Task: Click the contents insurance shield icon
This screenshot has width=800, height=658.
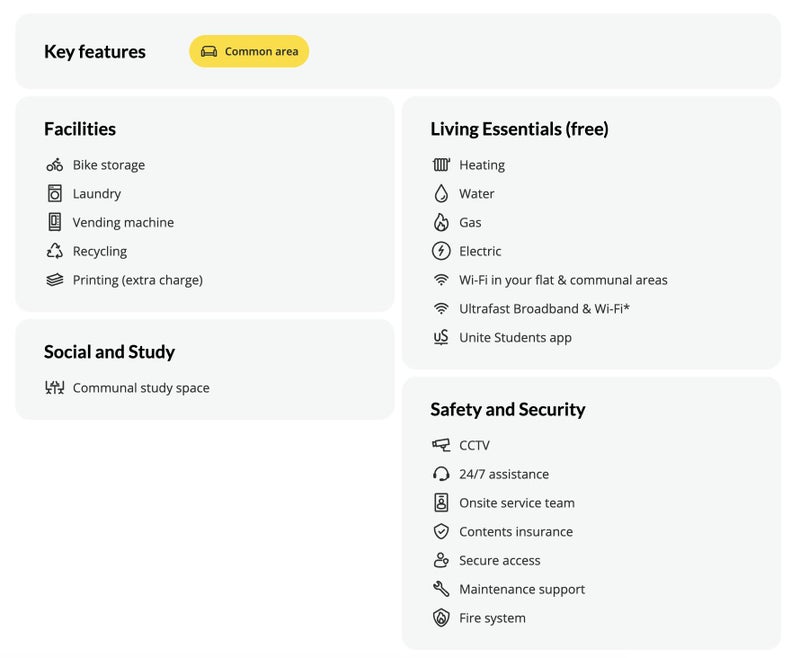Action: click(441, 532)
